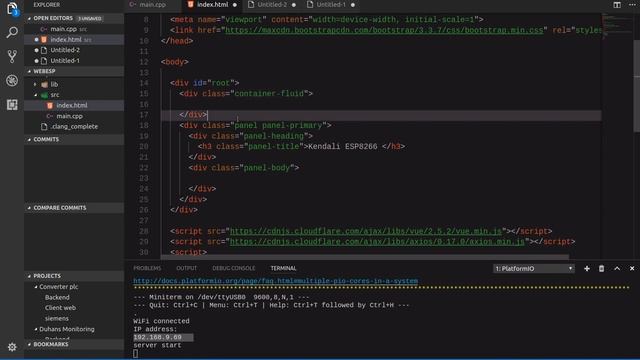Click the .clang_complete file icon
Image resolution: width=640 pixels, height=360 pixels.
pyautogui.click(x=44, y=127)
